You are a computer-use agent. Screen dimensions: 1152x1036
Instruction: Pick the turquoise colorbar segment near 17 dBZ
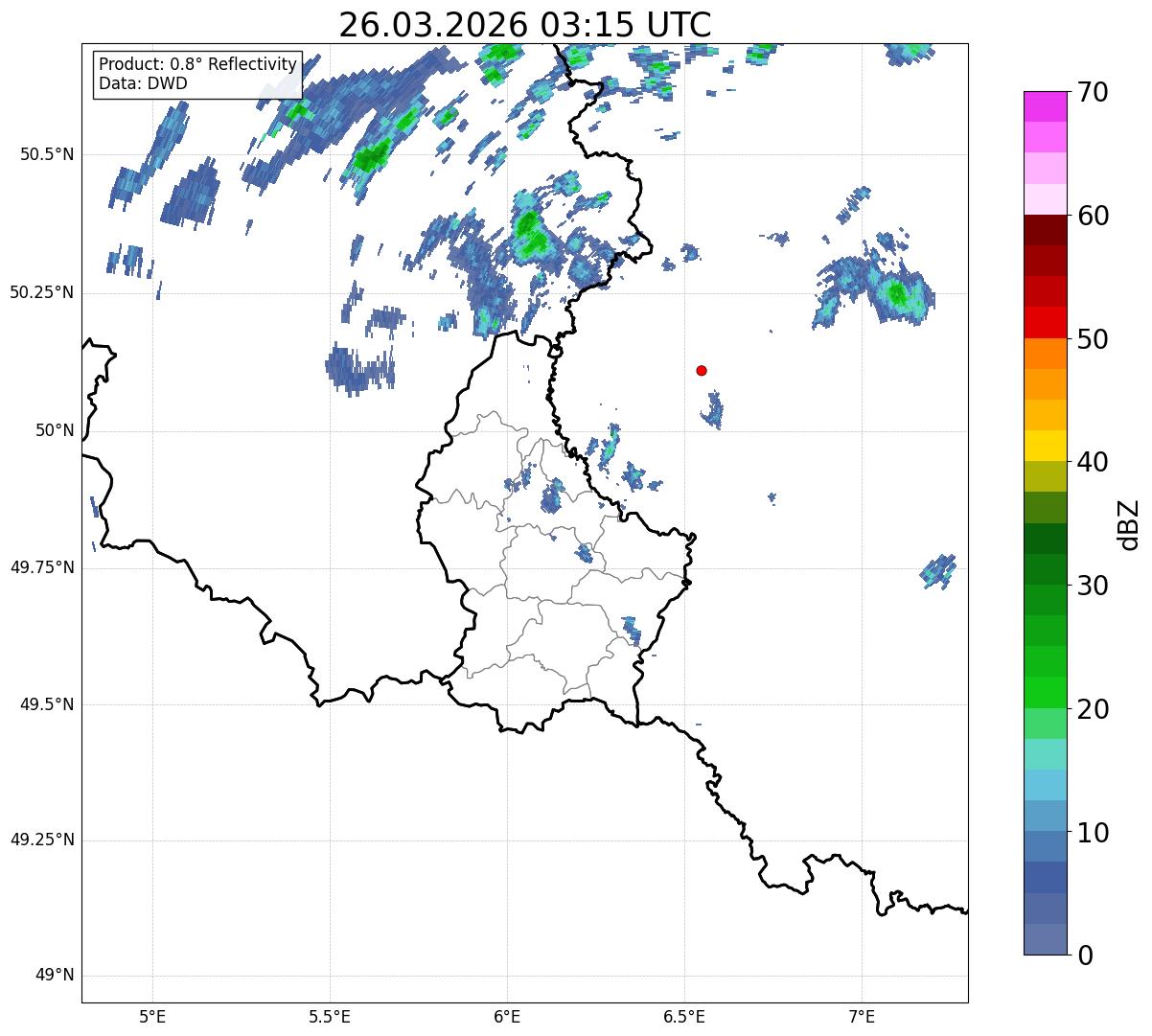click(x=1045, y=754)
